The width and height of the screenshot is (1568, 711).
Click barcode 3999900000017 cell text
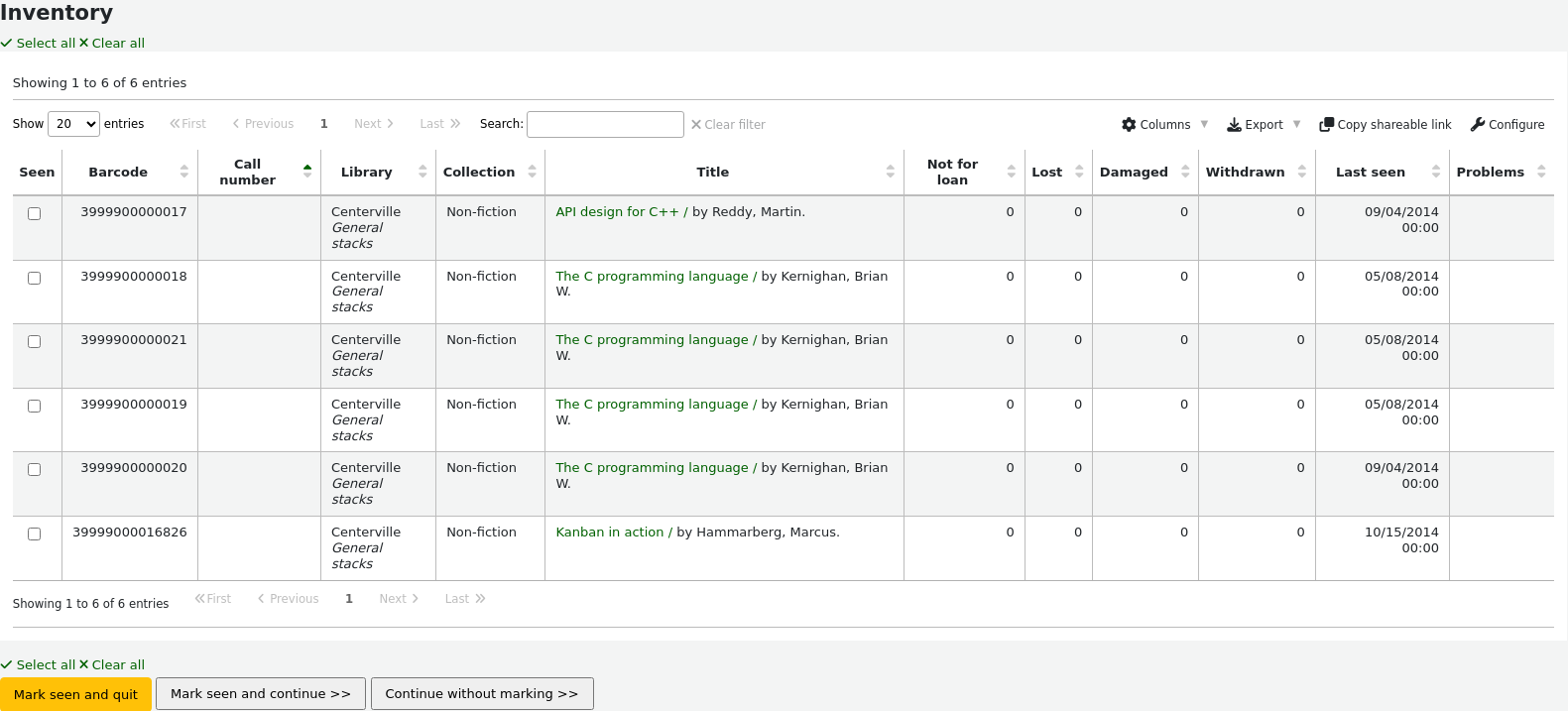point(134,212)
